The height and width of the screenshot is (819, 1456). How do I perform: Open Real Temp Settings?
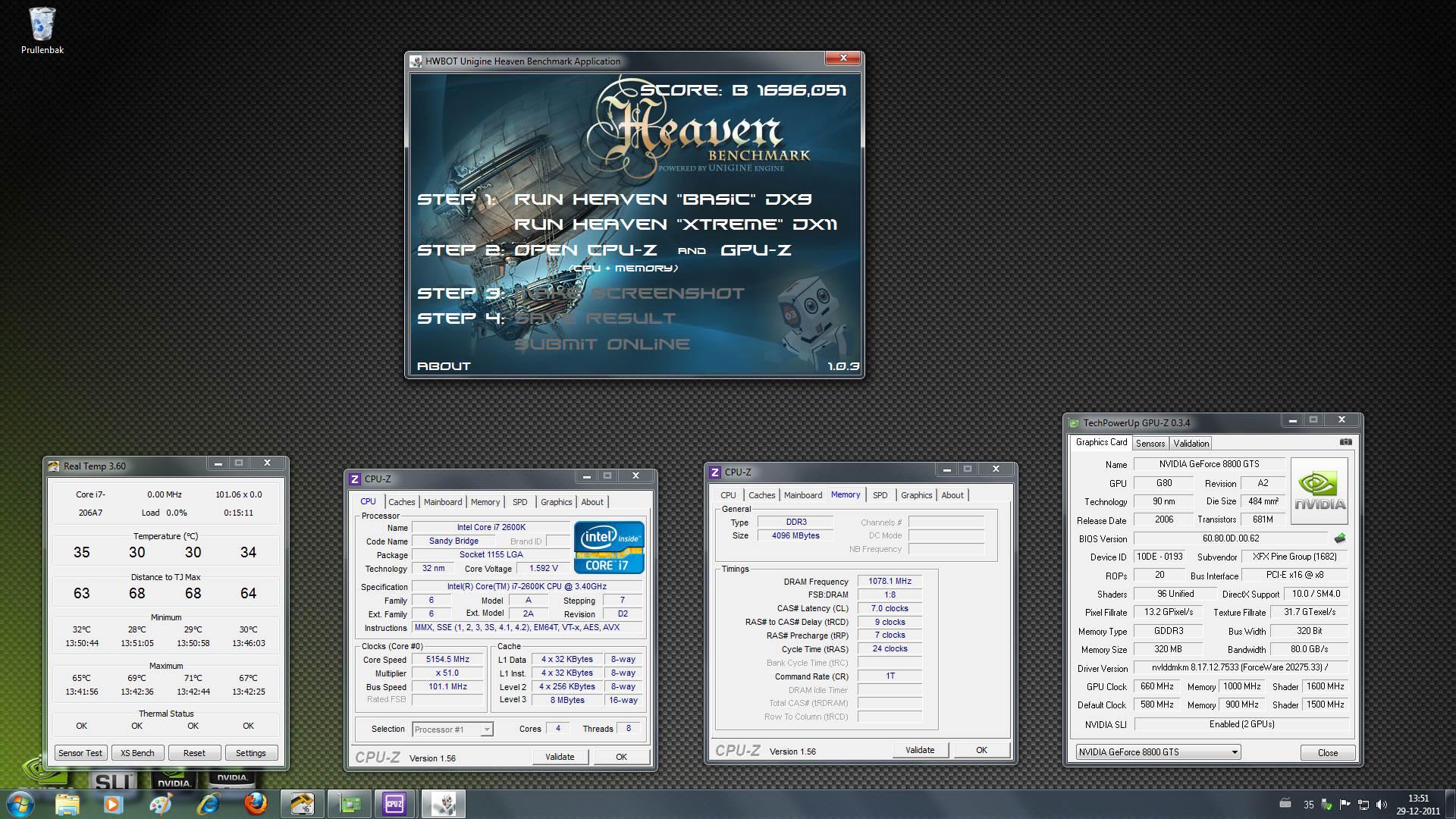click(251, 753)
